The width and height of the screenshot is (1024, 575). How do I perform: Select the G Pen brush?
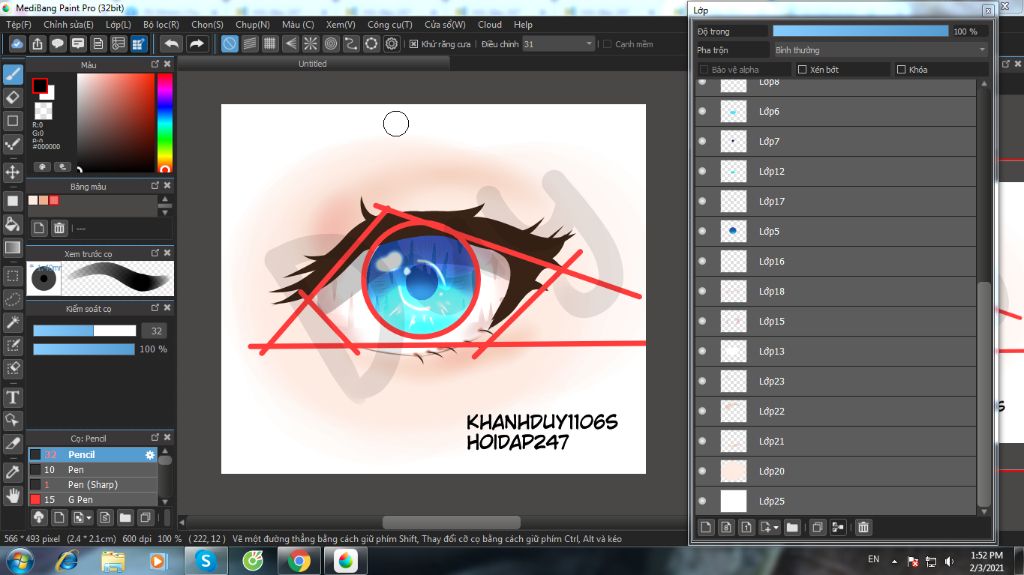point(93,499)
